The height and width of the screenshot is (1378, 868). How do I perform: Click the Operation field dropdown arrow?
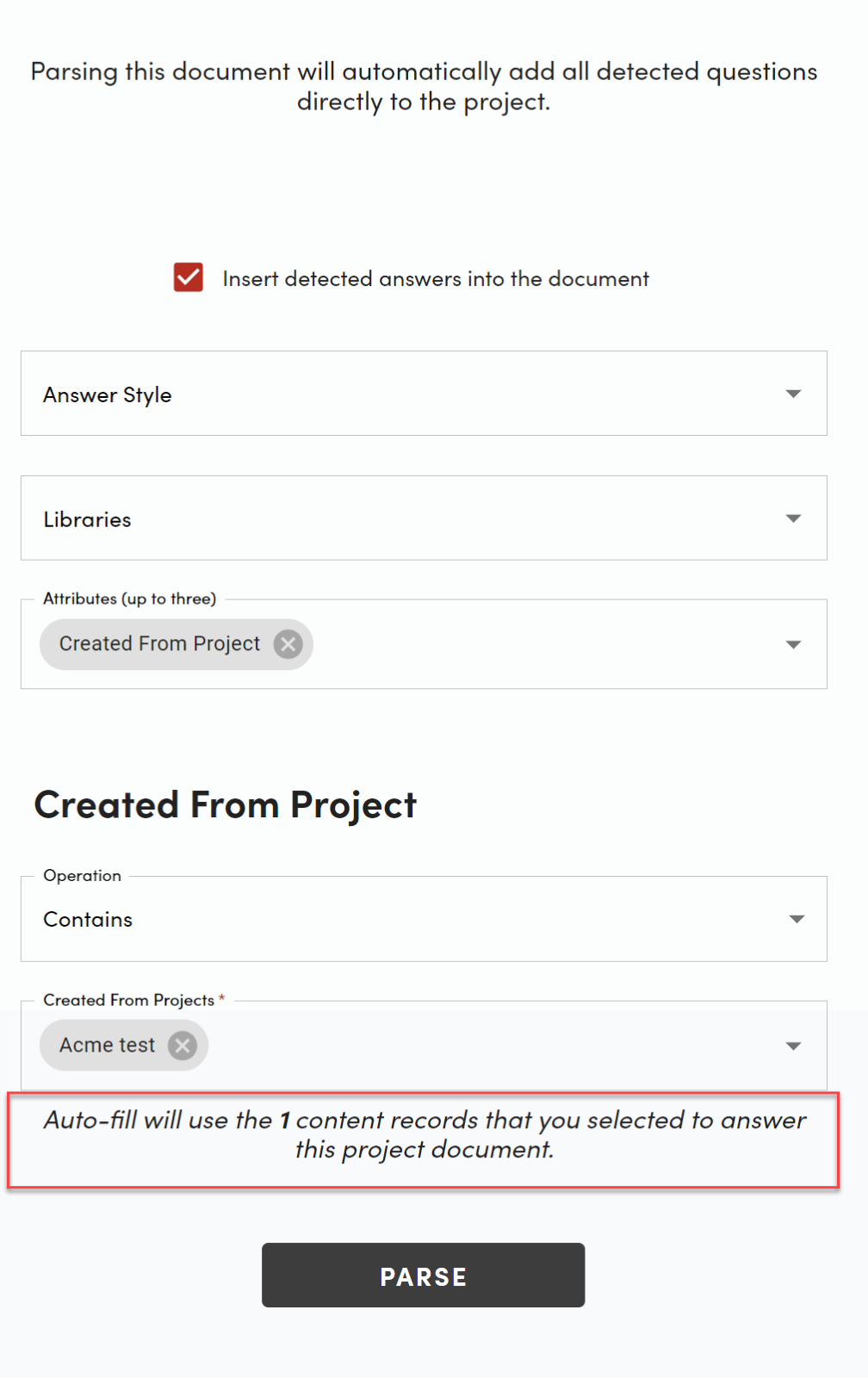coord(797,919)
